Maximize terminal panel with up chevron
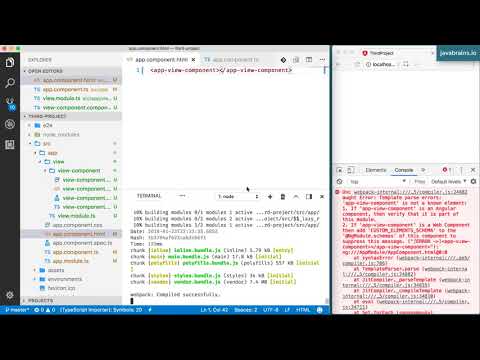Viewport: 480px width, 360px height. point(296,197)
